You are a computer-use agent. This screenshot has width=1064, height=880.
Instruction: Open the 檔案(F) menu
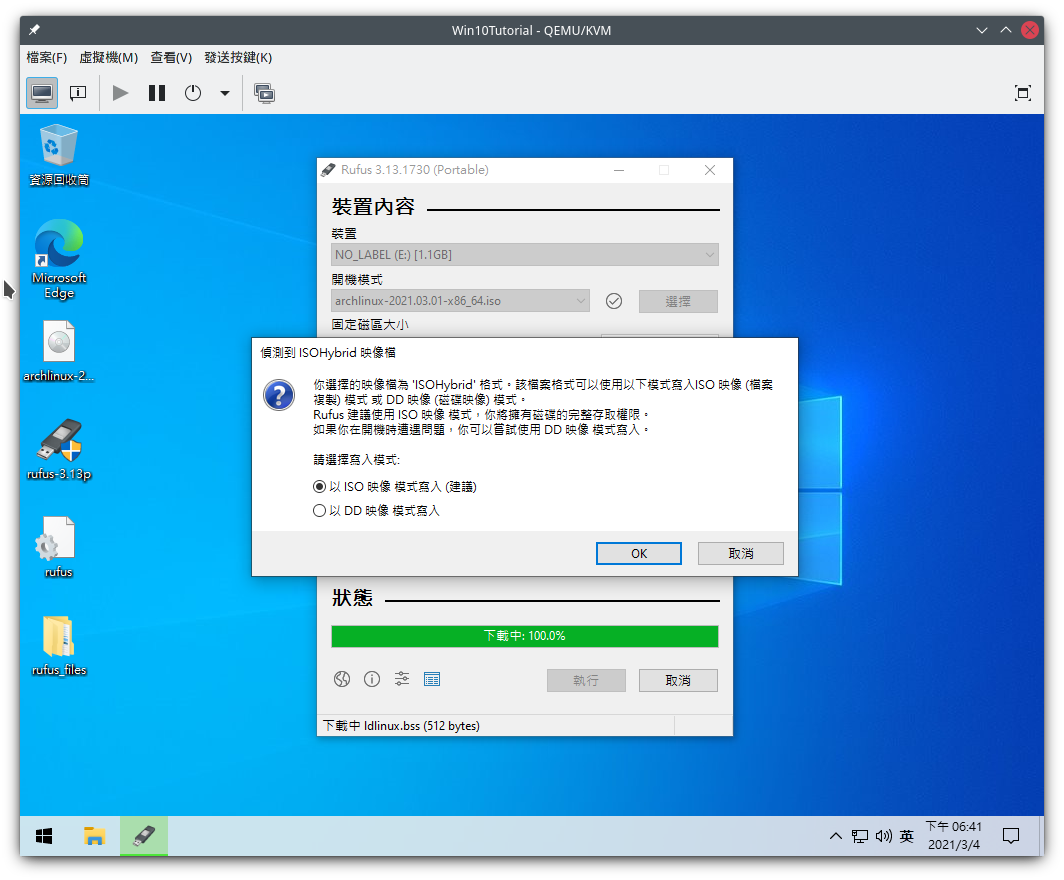(47, 58)
